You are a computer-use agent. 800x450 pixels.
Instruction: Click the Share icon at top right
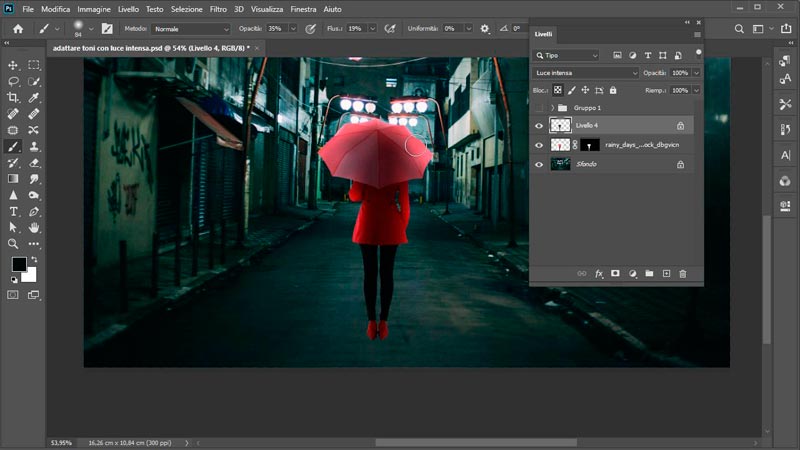pos(786,29)
